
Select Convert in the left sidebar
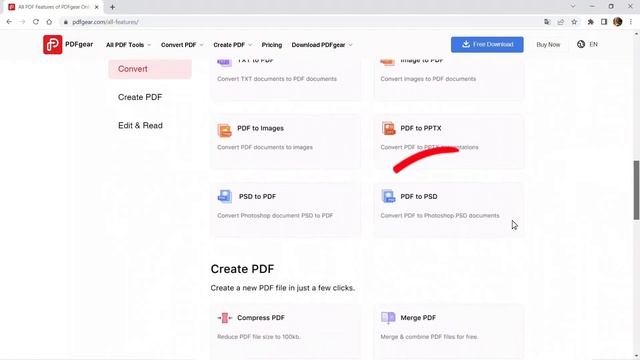150,69
